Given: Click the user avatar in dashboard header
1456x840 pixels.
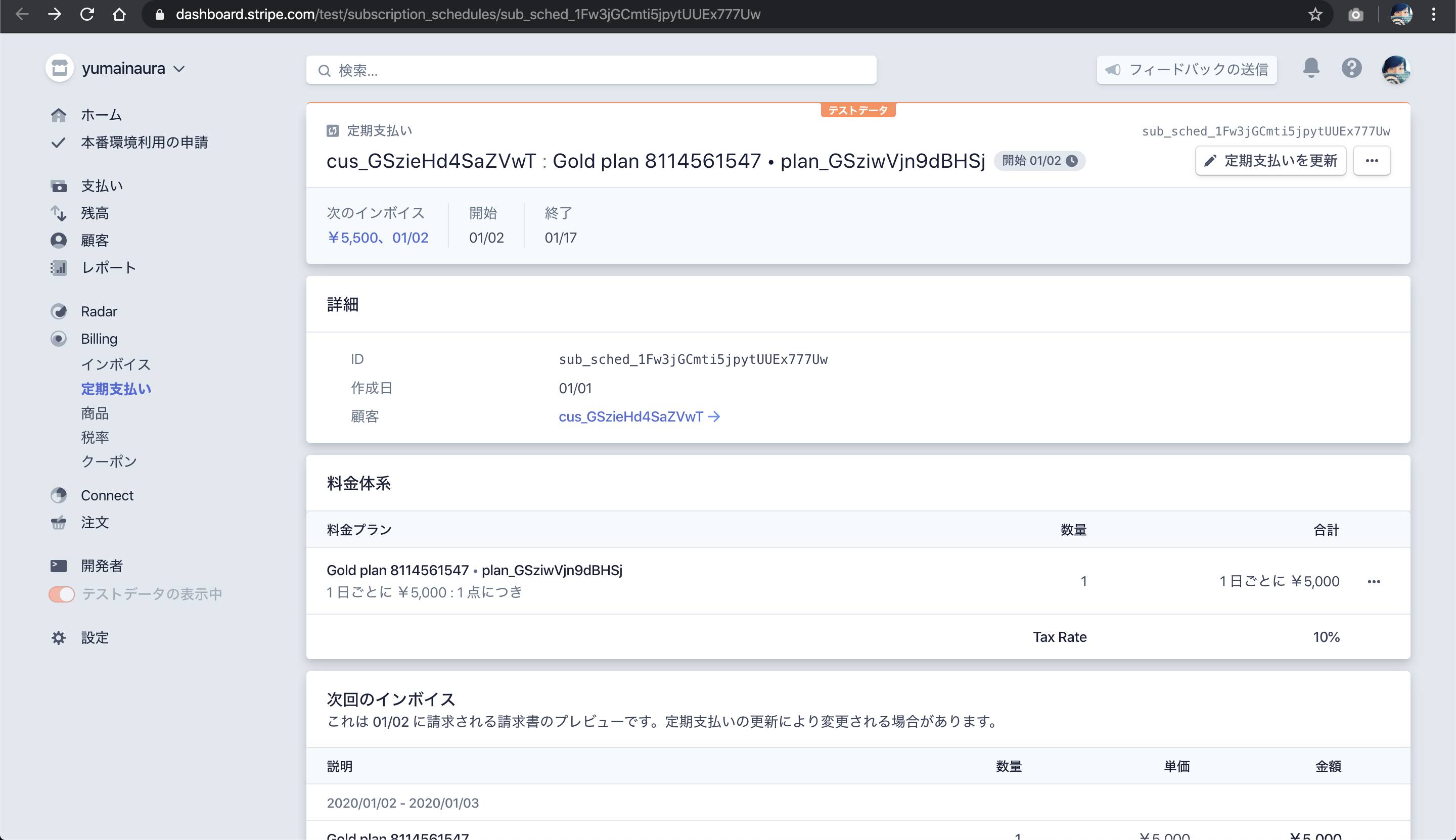Looking at the screenshot, I should click(1395, 70).
